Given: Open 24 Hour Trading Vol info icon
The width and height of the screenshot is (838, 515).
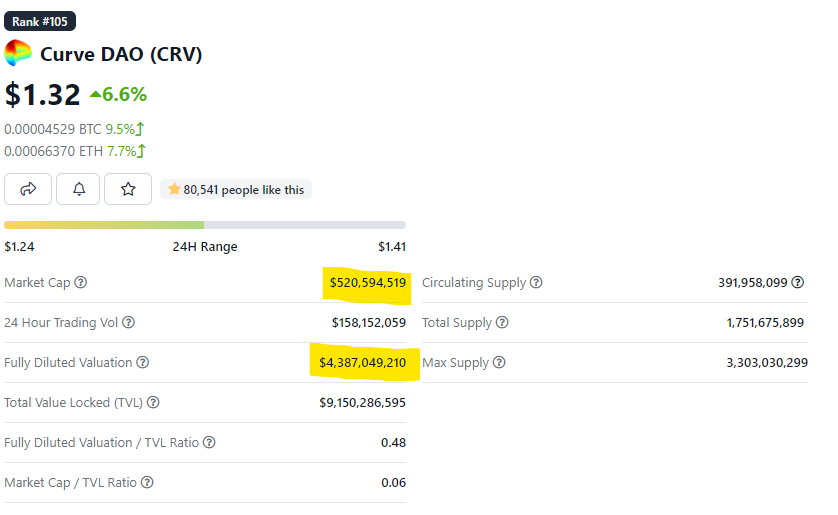Looking at the screenshot, I should tap(128, 322).
